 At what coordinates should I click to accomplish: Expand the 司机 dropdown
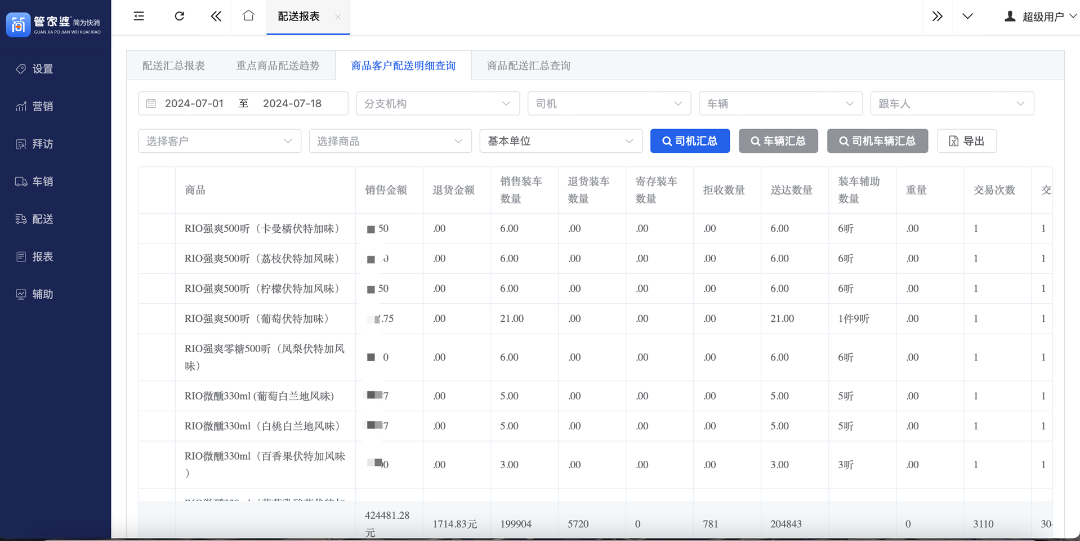click(608, 104)
